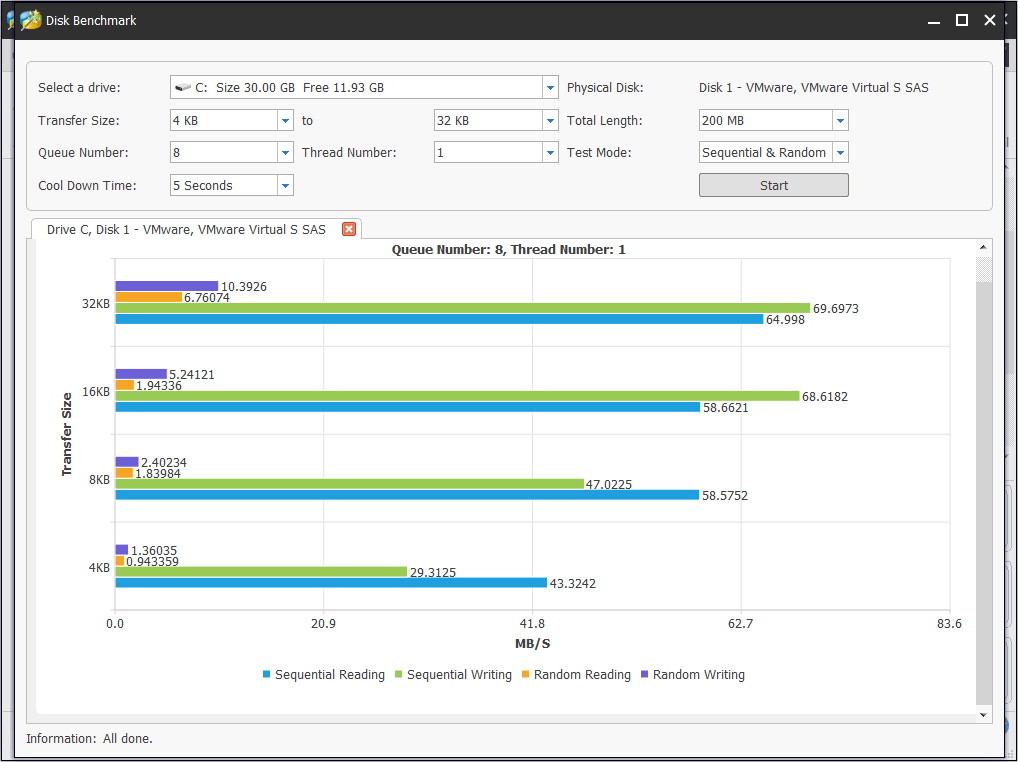Expand the Test Mode Sequential & Random dropdown
1018x762 pixels.
(840, 153)
